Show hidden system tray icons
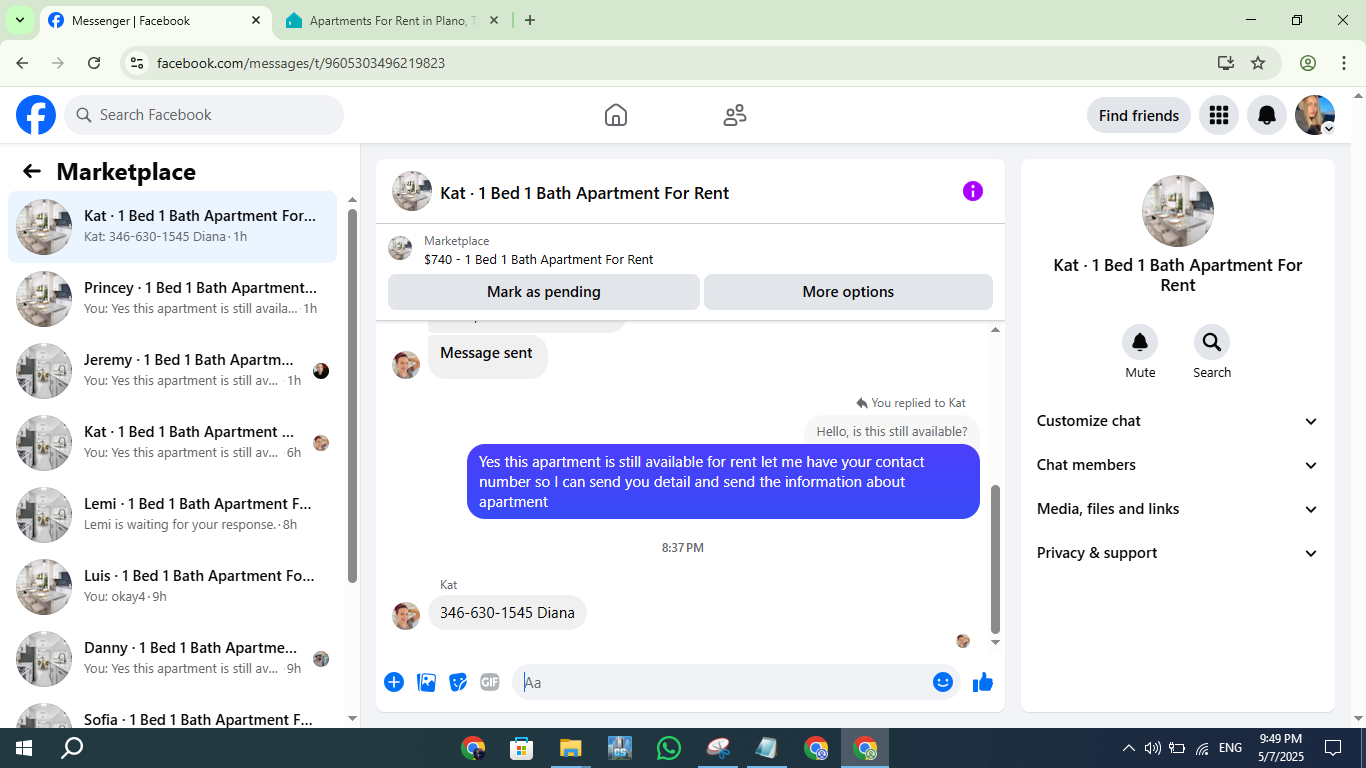The width and height of the screenshot is (1366, 768). tap(1129, 748)
